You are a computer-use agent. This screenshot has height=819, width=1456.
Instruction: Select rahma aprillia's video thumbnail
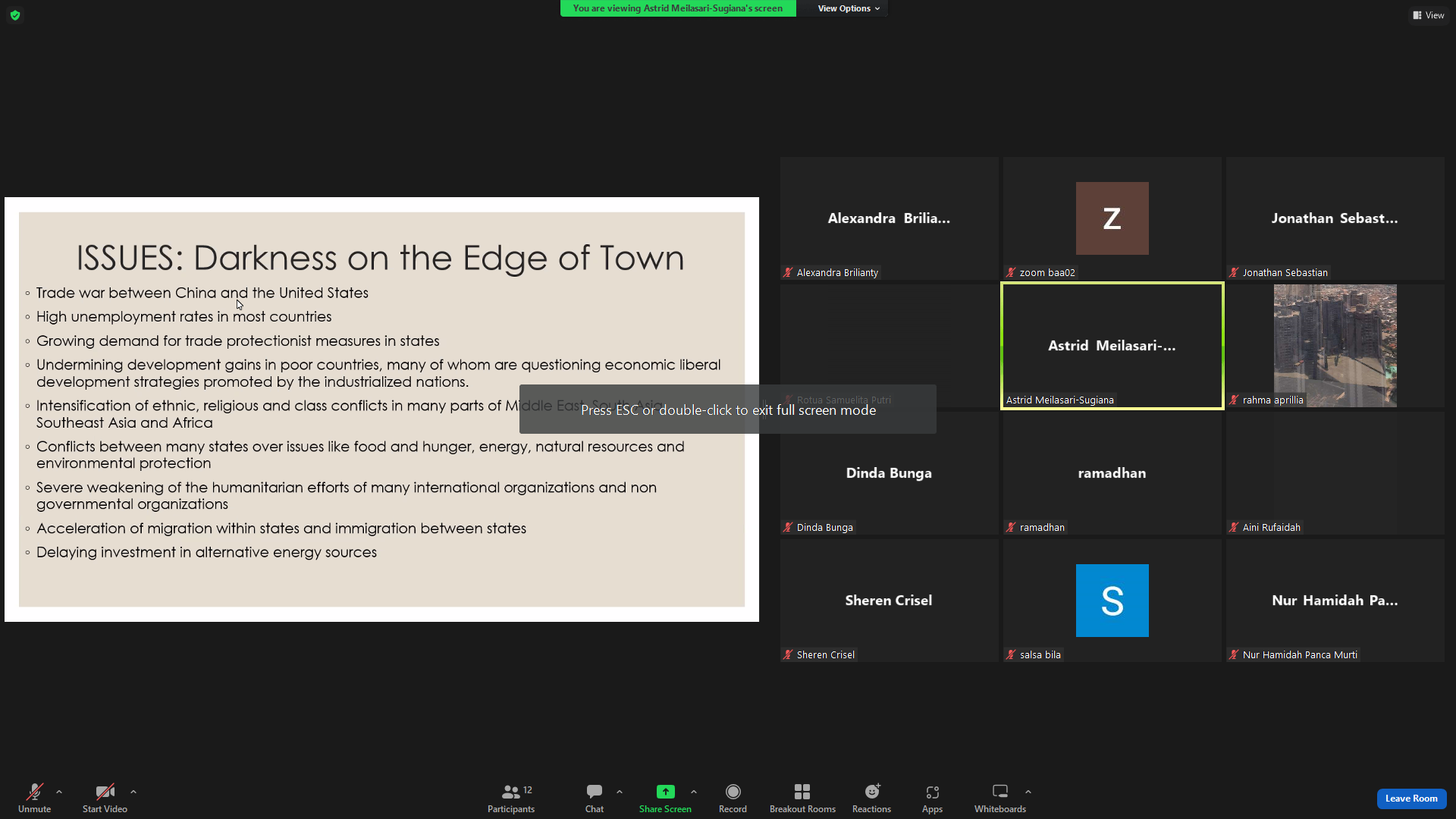pyautogui.click(x=1335, y=346)
